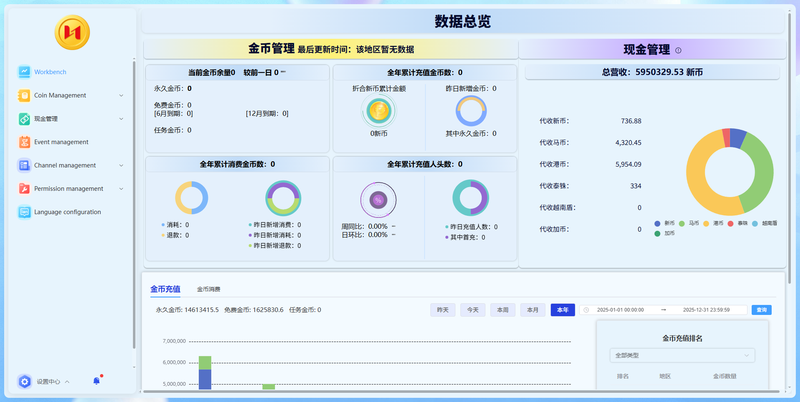Toggle 新币 legend item in cash donut chart

coord(664,223)
